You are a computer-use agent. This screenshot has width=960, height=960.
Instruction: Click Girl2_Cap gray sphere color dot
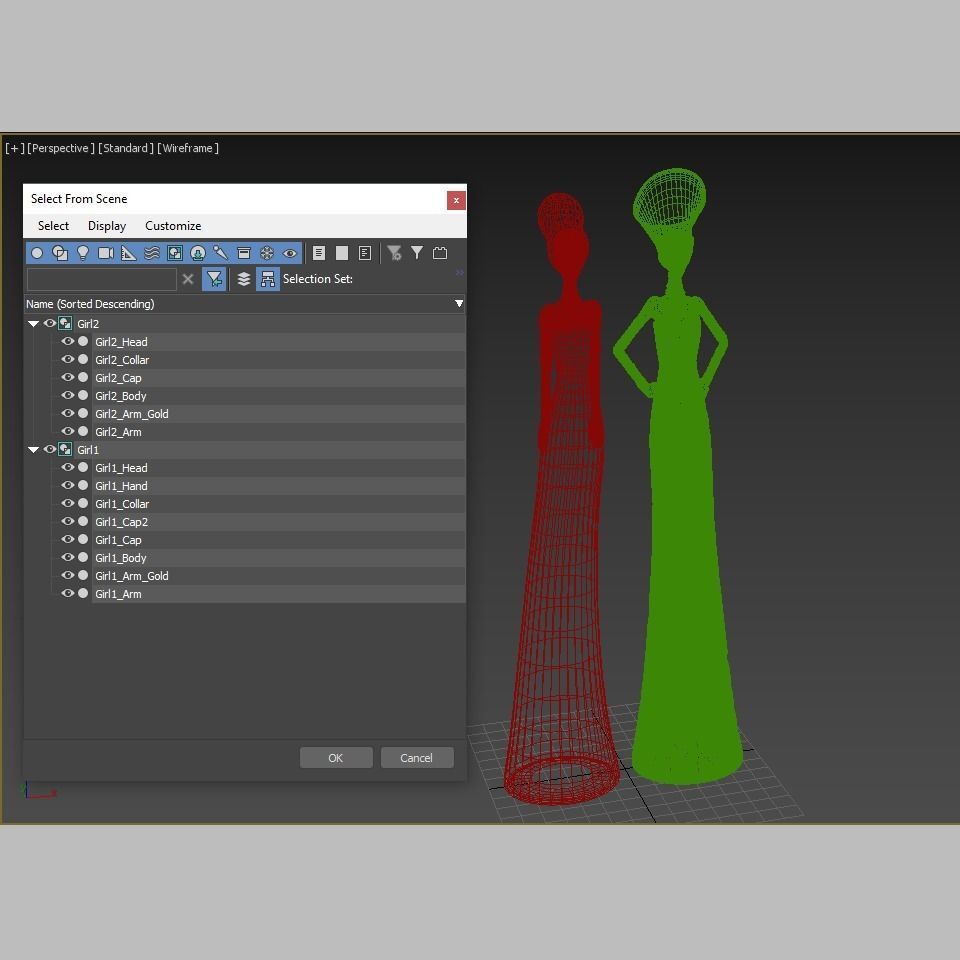(x=83, y=378)
